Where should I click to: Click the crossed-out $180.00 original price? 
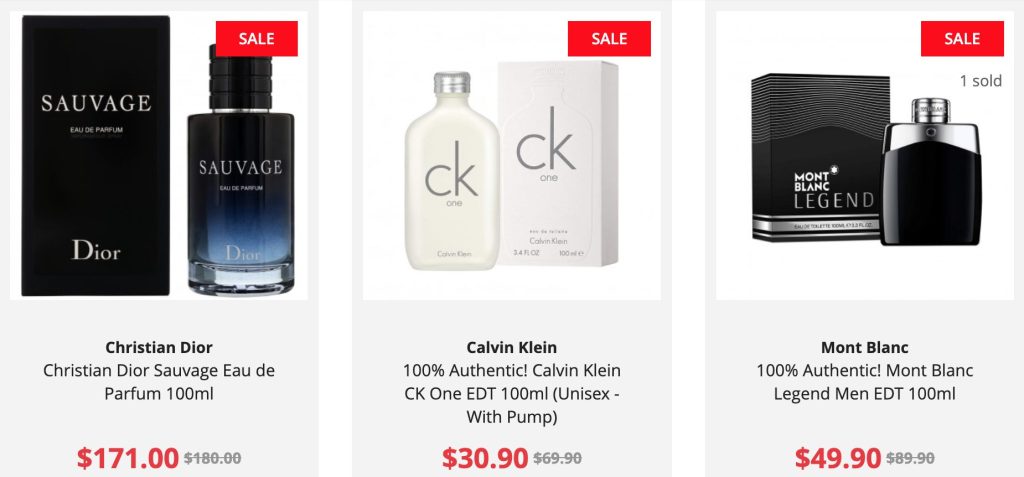(x=212, y=458)
